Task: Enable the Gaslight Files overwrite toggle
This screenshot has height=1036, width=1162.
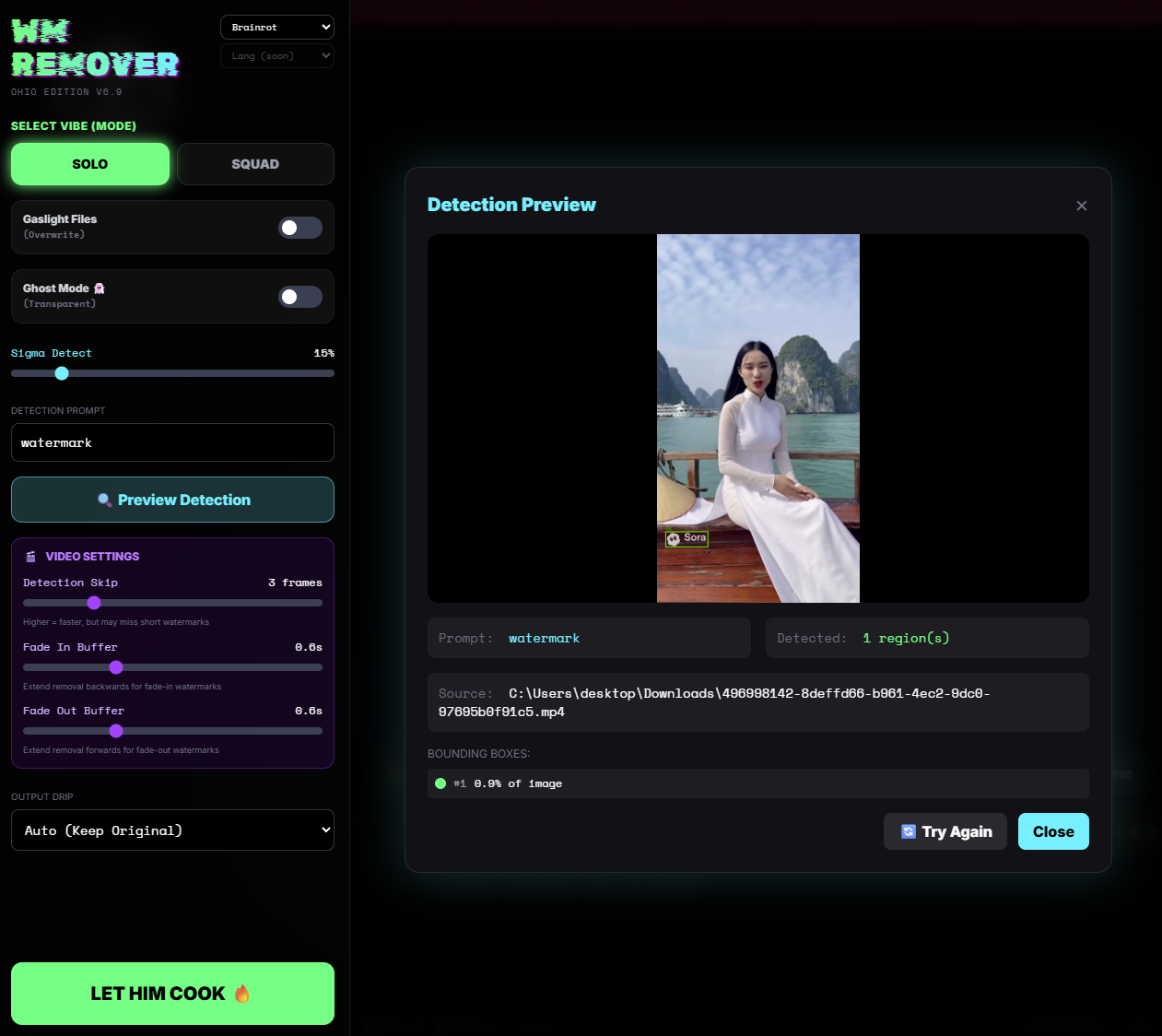Action: (300, 227)
